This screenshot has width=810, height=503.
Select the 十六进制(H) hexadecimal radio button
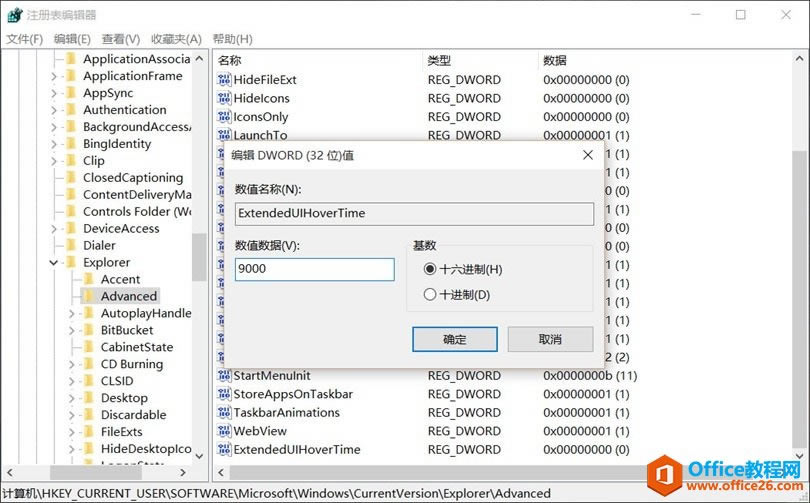pyautogui.click(x=429, y=269)
